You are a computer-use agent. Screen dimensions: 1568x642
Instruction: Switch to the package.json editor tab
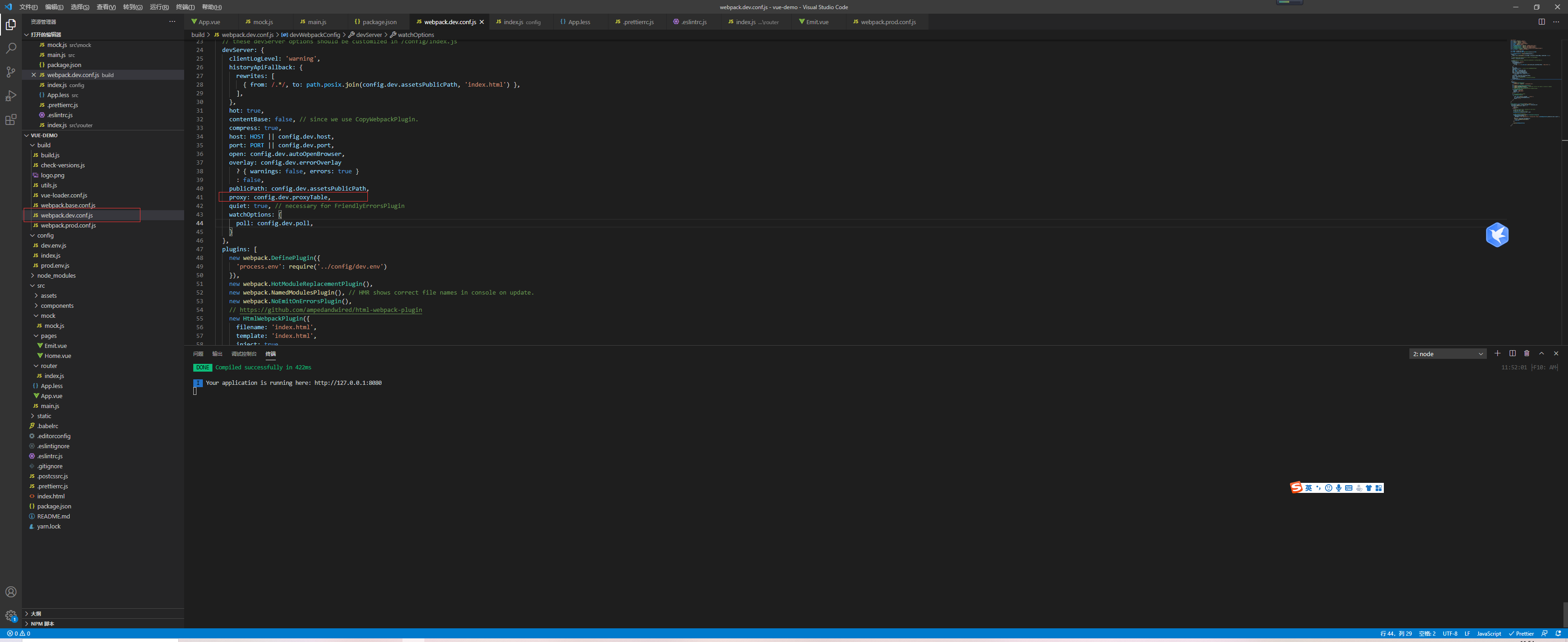(x=379, y=22)
